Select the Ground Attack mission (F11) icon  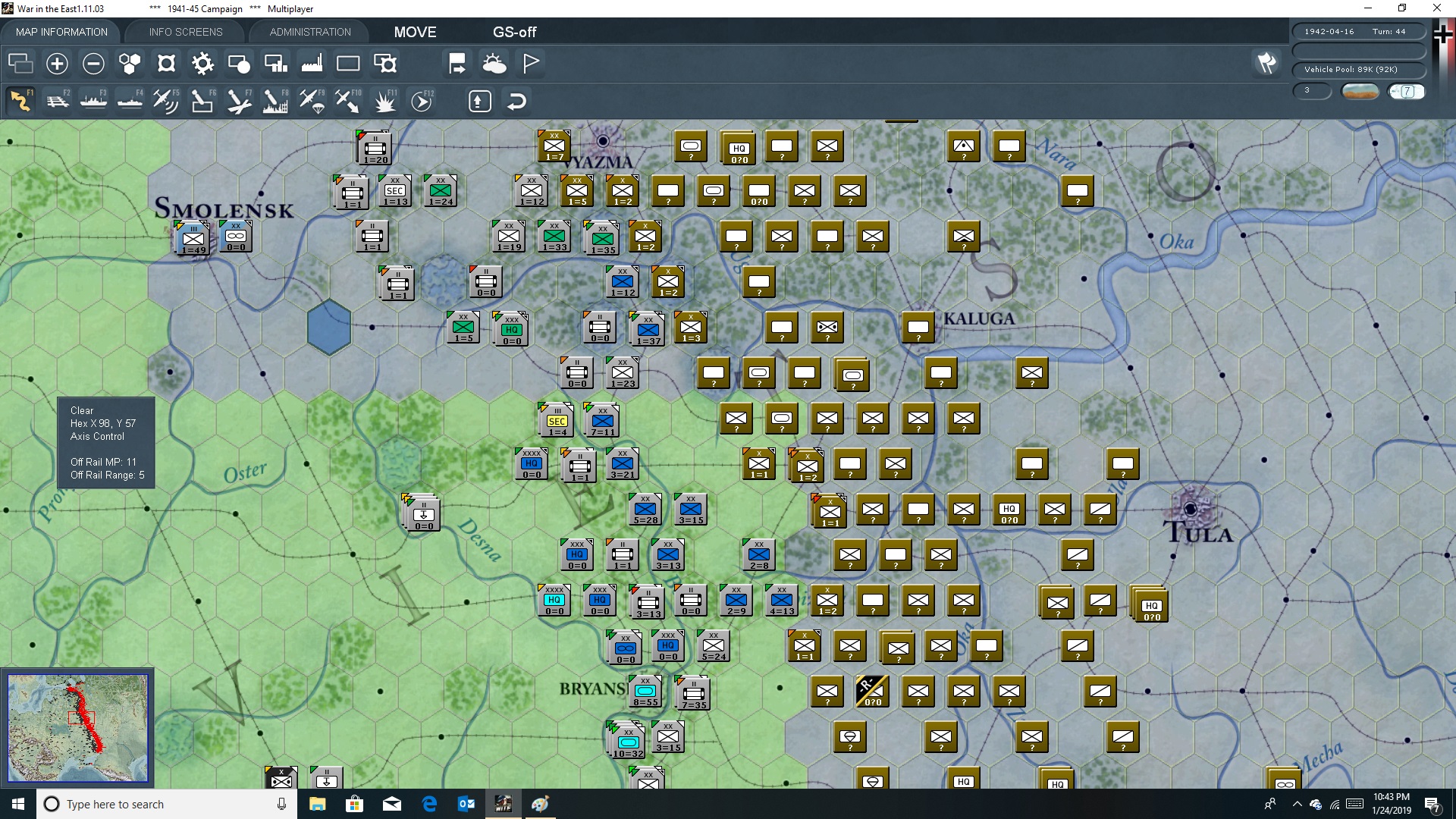[x=384, y=100]
